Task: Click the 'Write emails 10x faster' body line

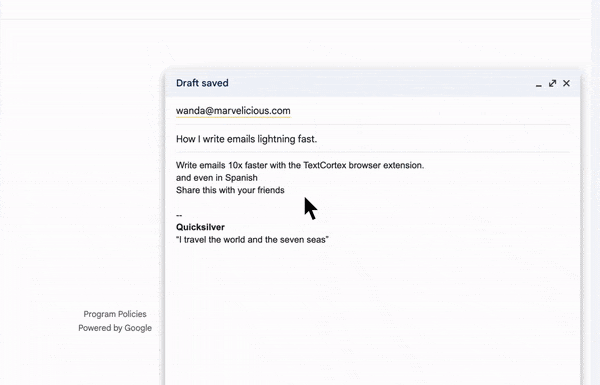Action: 300,165
